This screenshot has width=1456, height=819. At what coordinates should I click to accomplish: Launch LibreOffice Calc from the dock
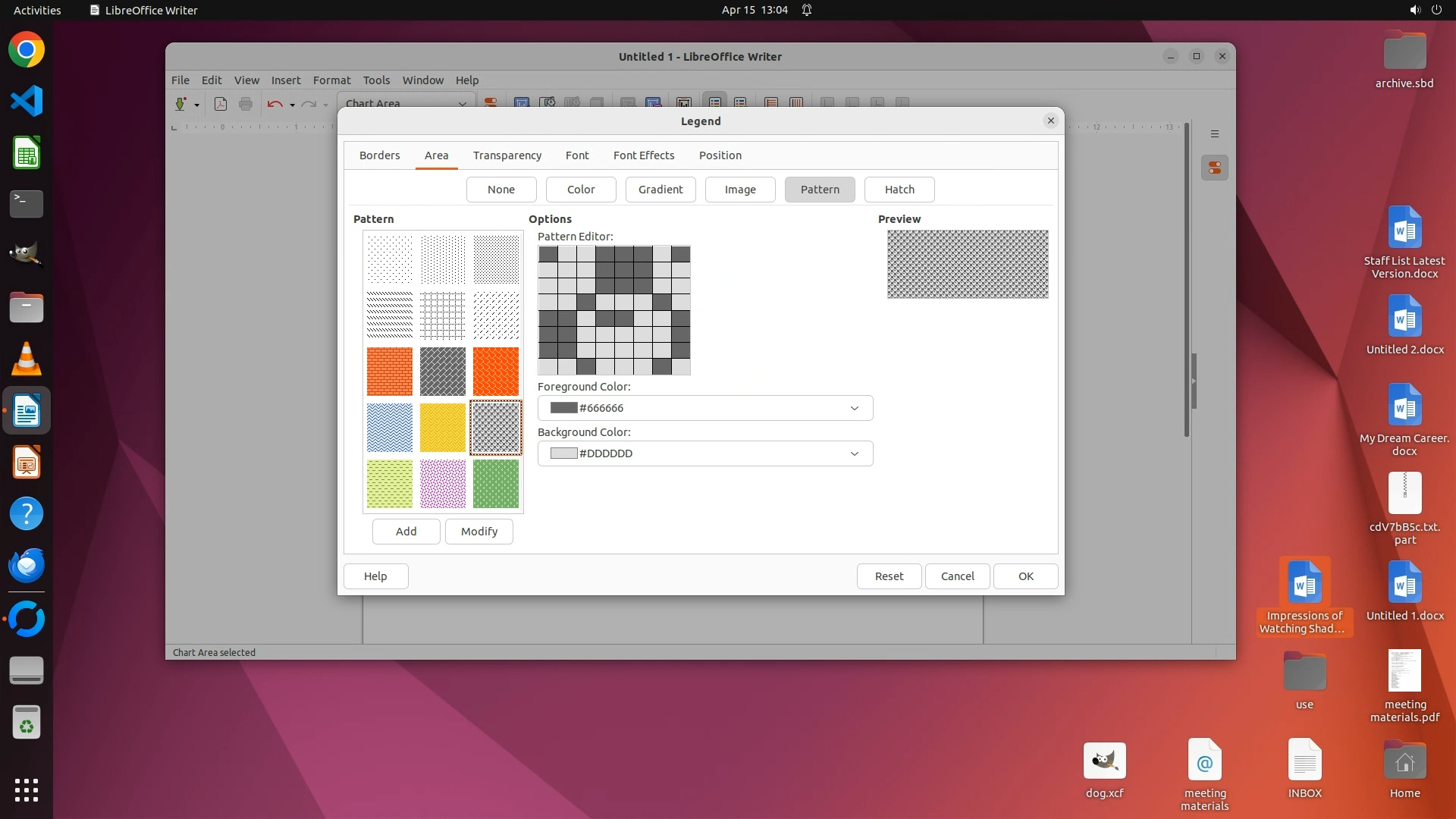[x=27, y=153]
